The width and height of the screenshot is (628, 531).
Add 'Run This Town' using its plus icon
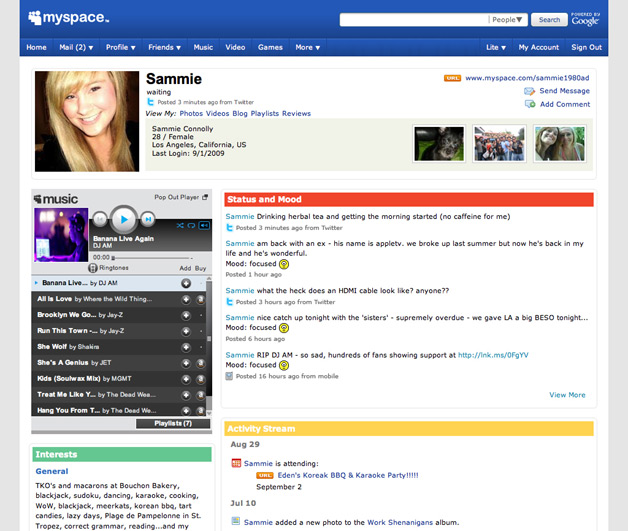[186, 331]
